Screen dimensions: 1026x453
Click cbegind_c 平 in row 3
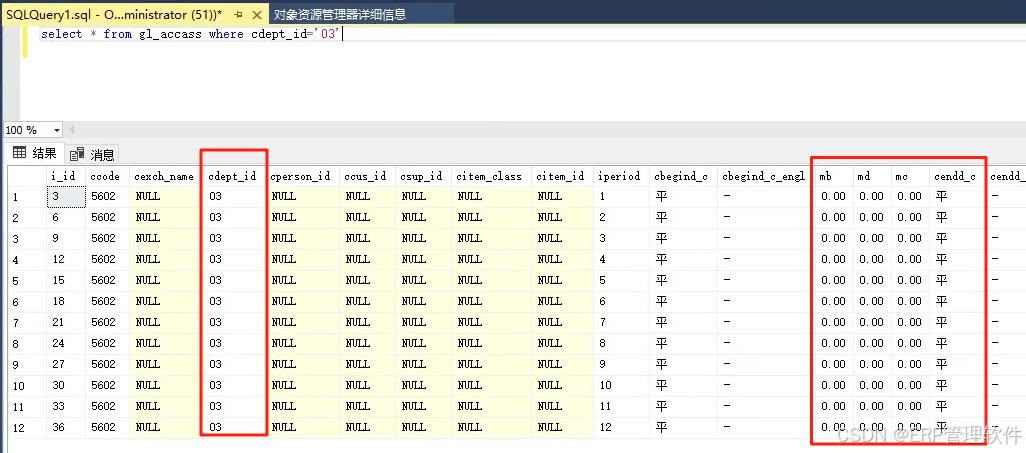[682, 238]
